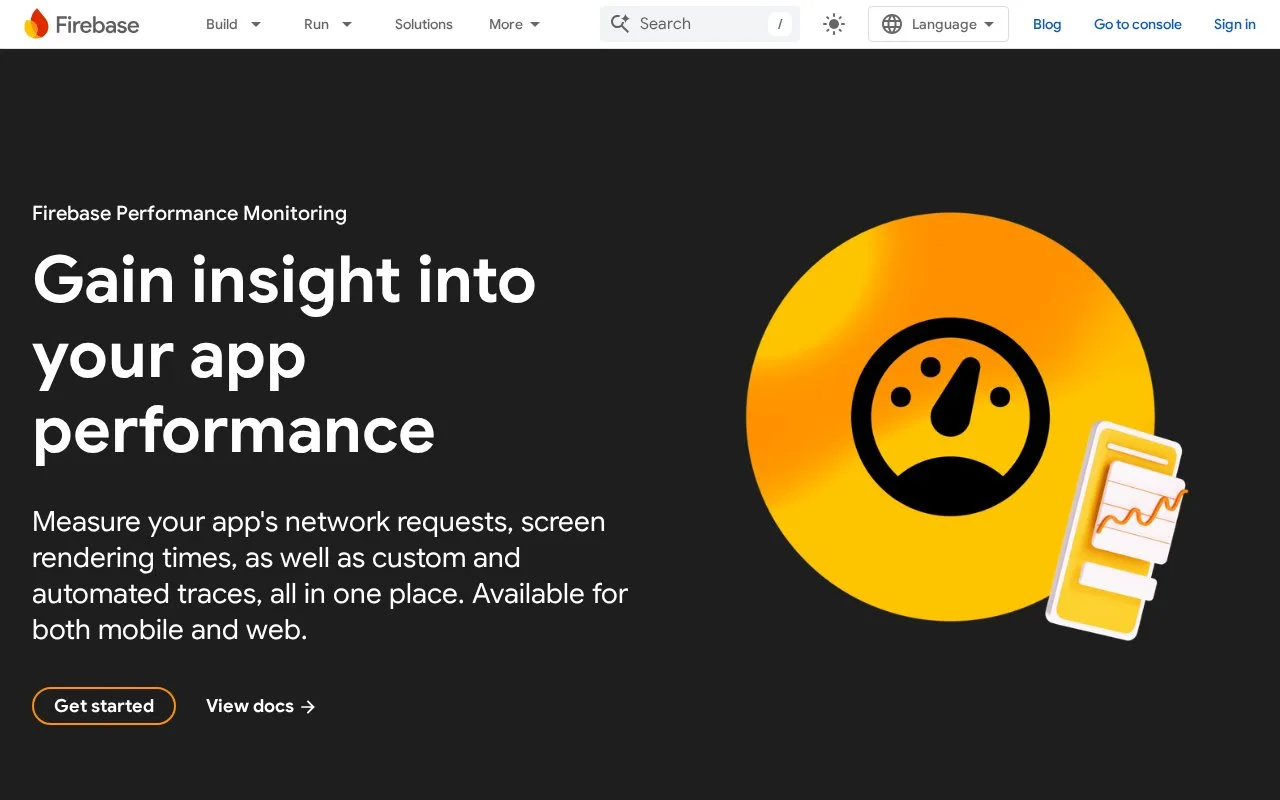
Task: Click the Firebase flame logo
Action: (x=36, y=24)
